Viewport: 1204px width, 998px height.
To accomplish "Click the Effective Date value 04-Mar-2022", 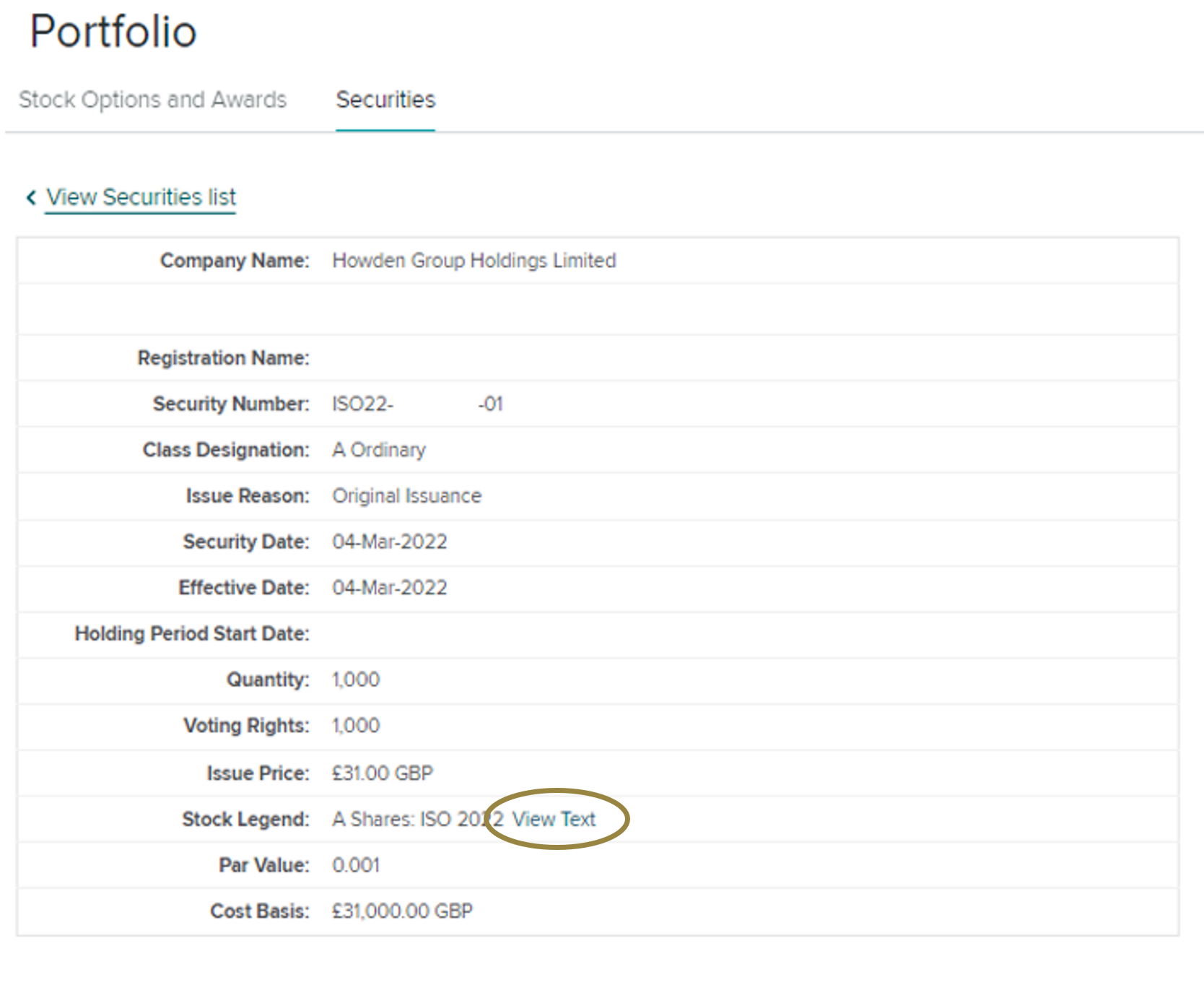I will coord(389,588).
